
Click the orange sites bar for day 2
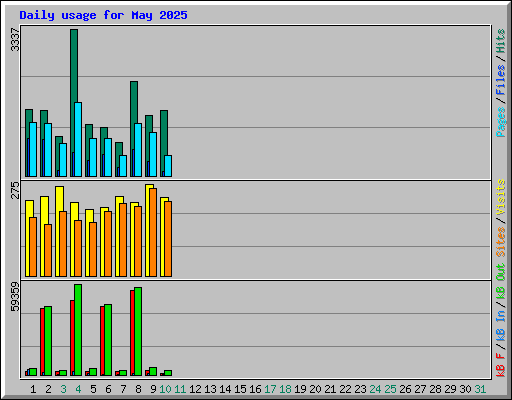coord(48,250)
